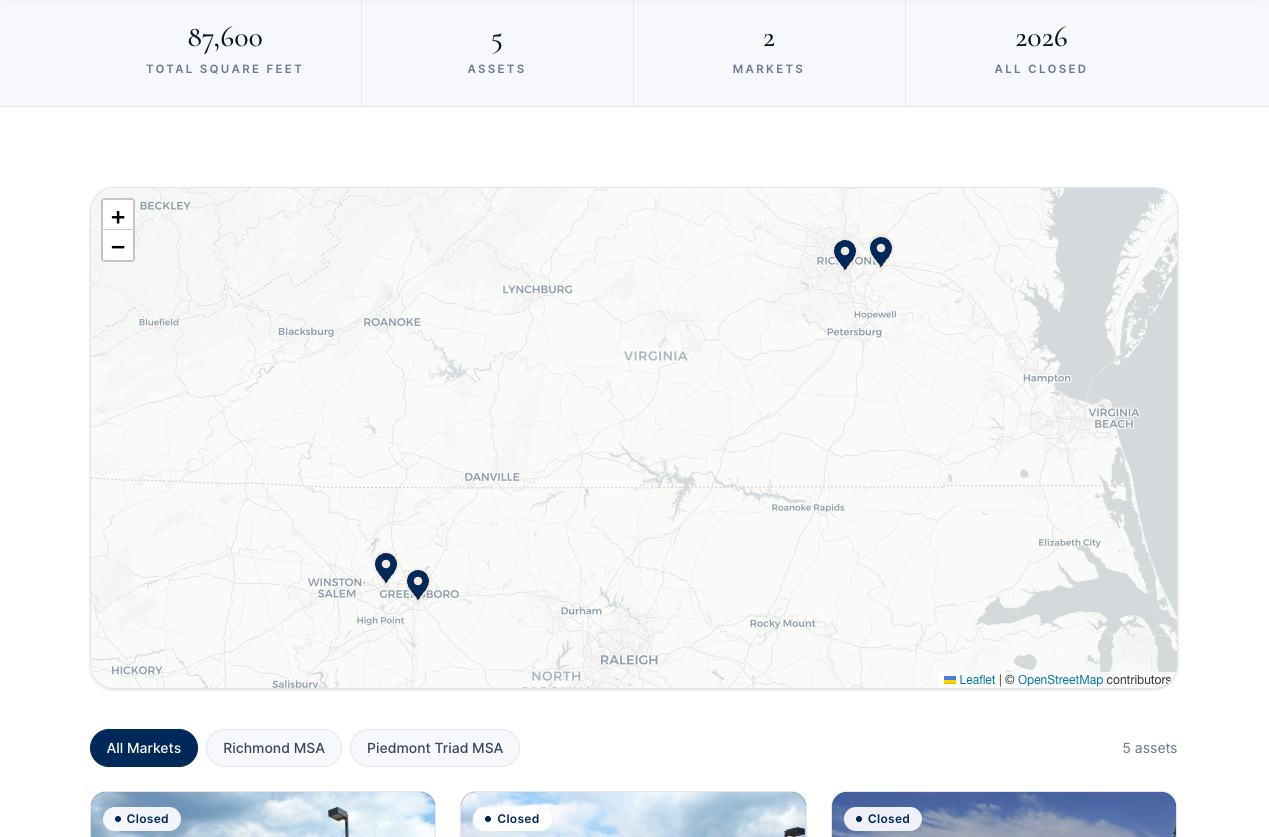
Task: Click the Hickory label on map
Action: pos(137,670)
